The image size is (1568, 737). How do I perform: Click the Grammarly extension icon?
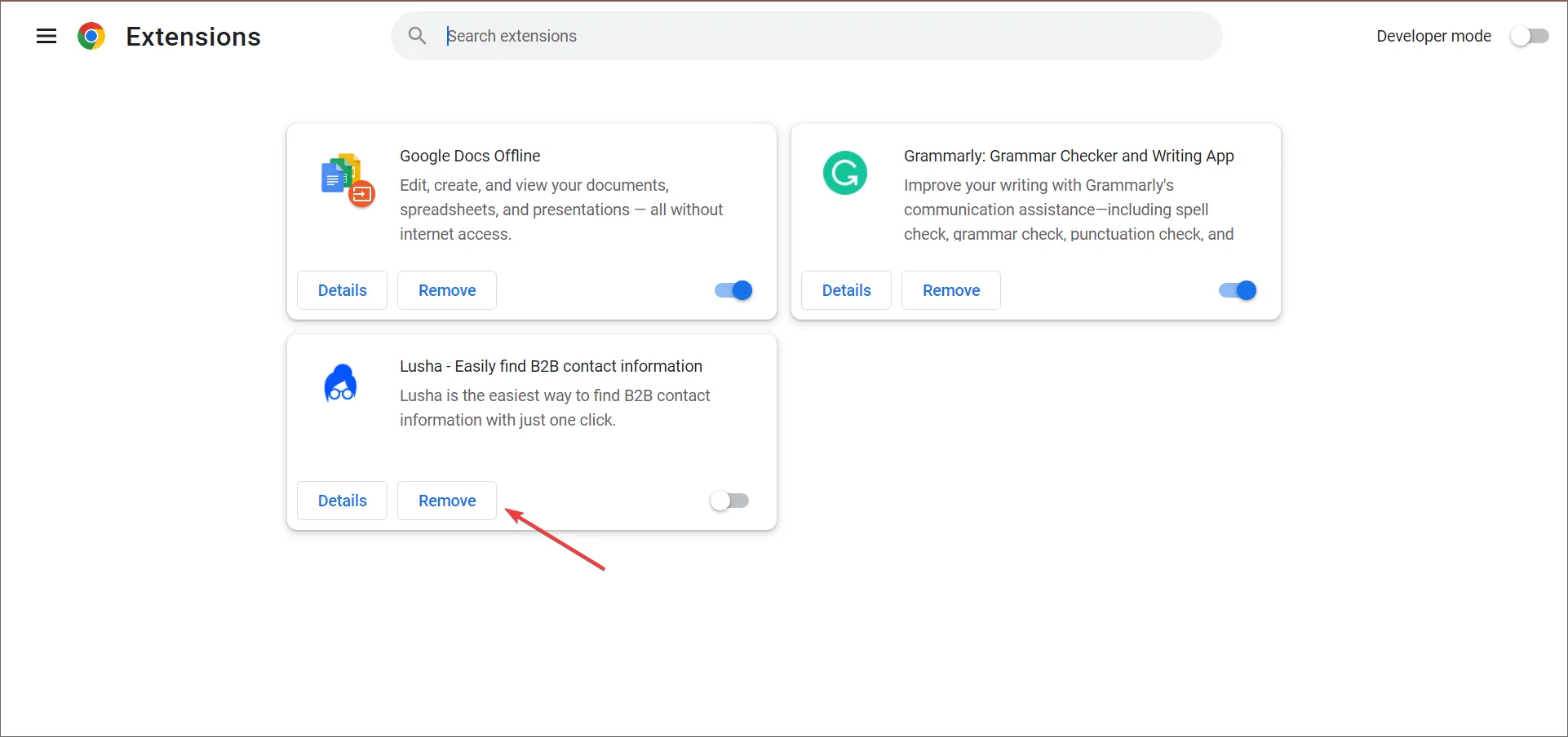(845, 172)
